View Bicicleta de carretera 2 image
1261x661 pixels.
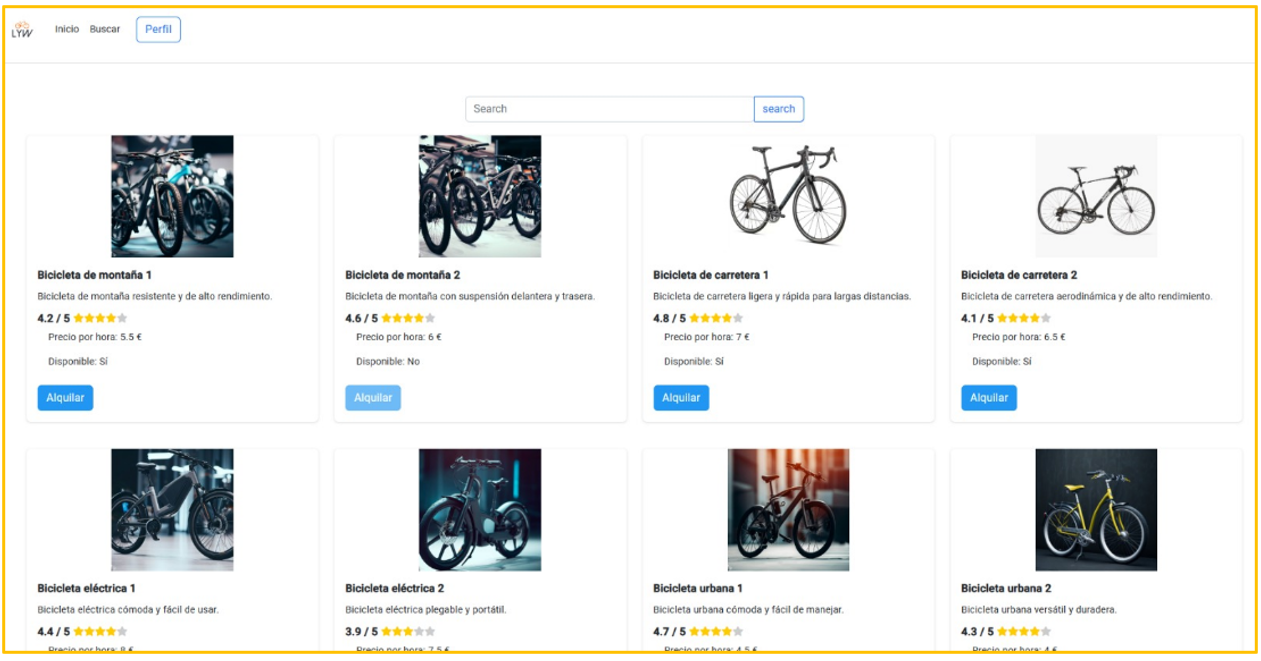[1096, 197]
